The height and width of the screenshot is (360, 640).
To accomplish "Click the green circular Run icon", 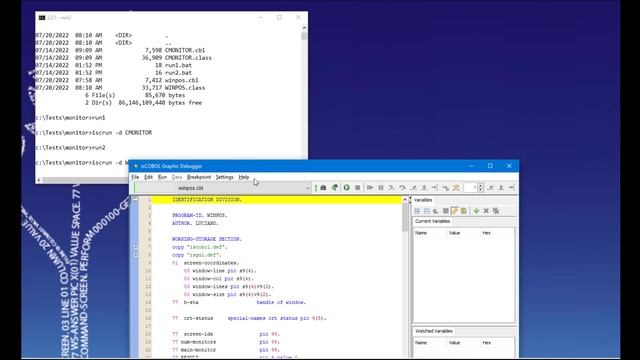I will point(346,188).
